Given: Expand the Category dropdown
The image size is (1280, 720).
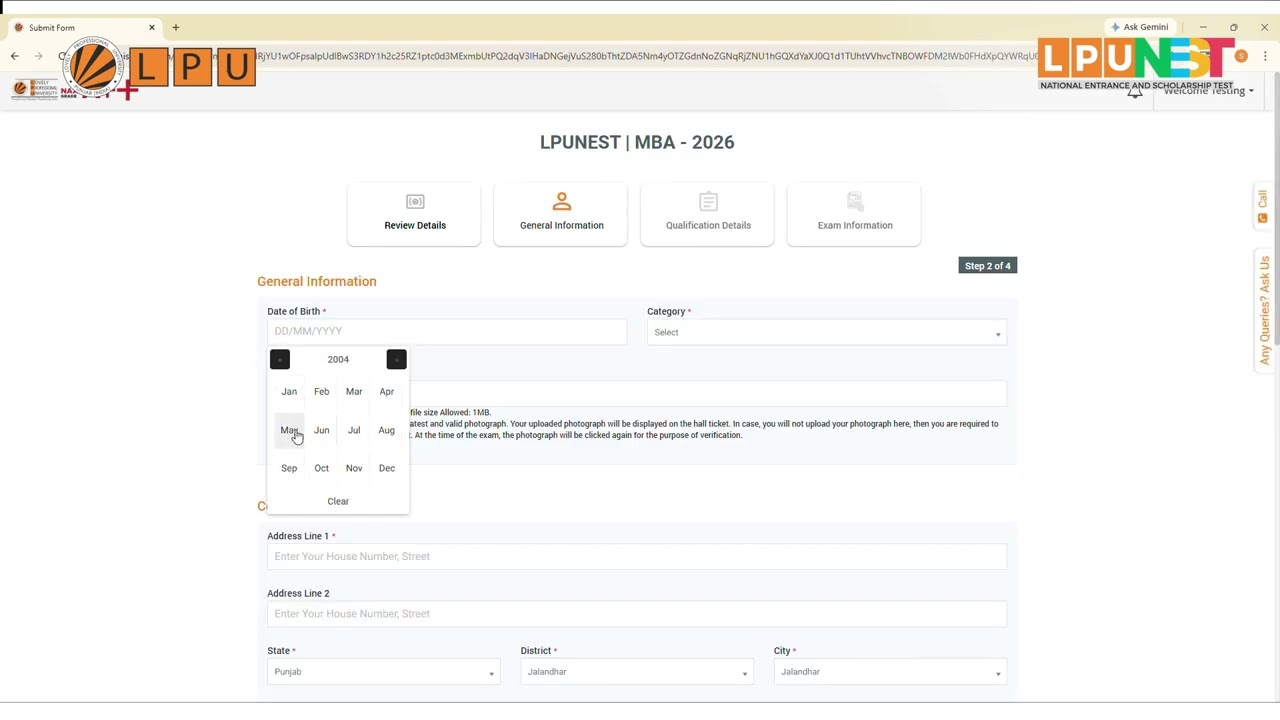Looking at the screenshot, I should point(827,333).
